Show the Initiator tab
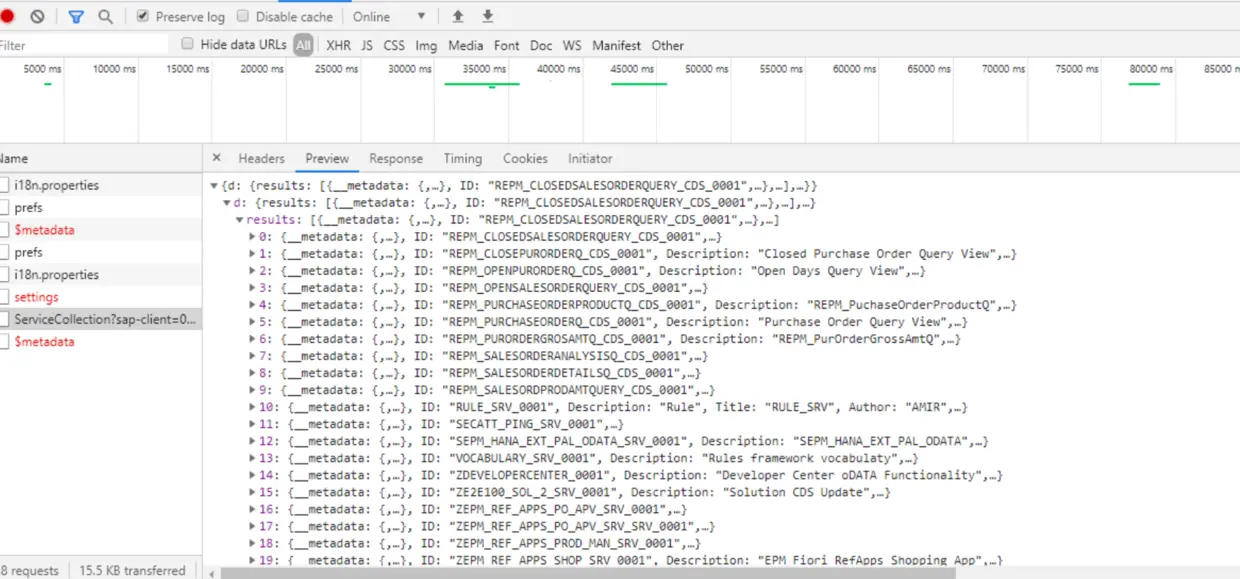 tap(590, 159)
